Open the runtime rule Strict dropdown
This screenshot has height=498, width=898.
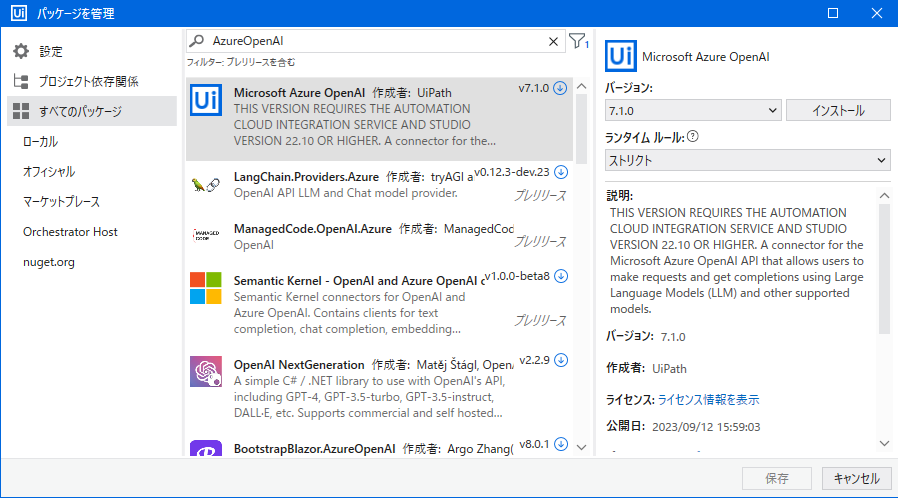747,160
